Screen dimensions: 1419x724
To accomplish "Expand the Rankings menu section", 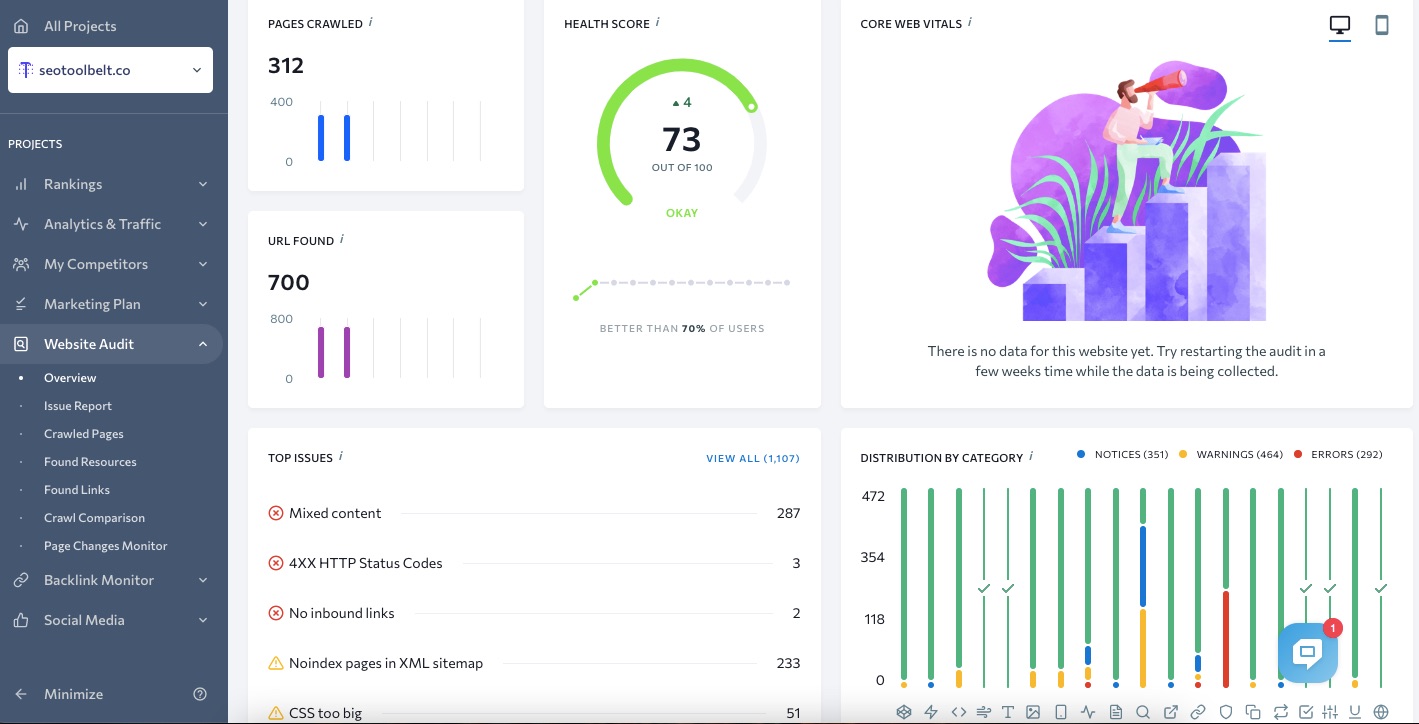I will click(x=110, y=184).
